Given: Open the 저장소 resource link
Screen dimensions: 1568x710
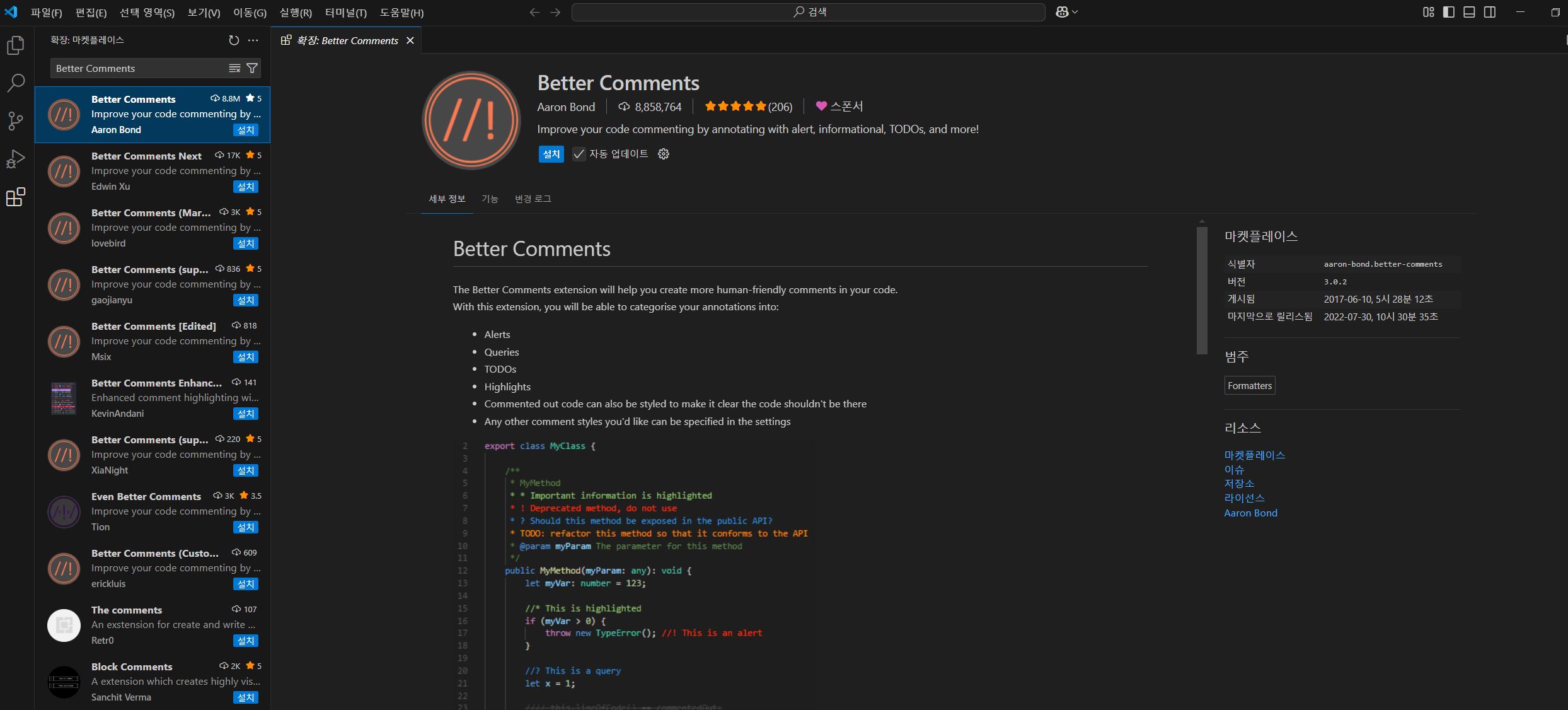Looking at the screenshot, I should [x=1239, y=484].
